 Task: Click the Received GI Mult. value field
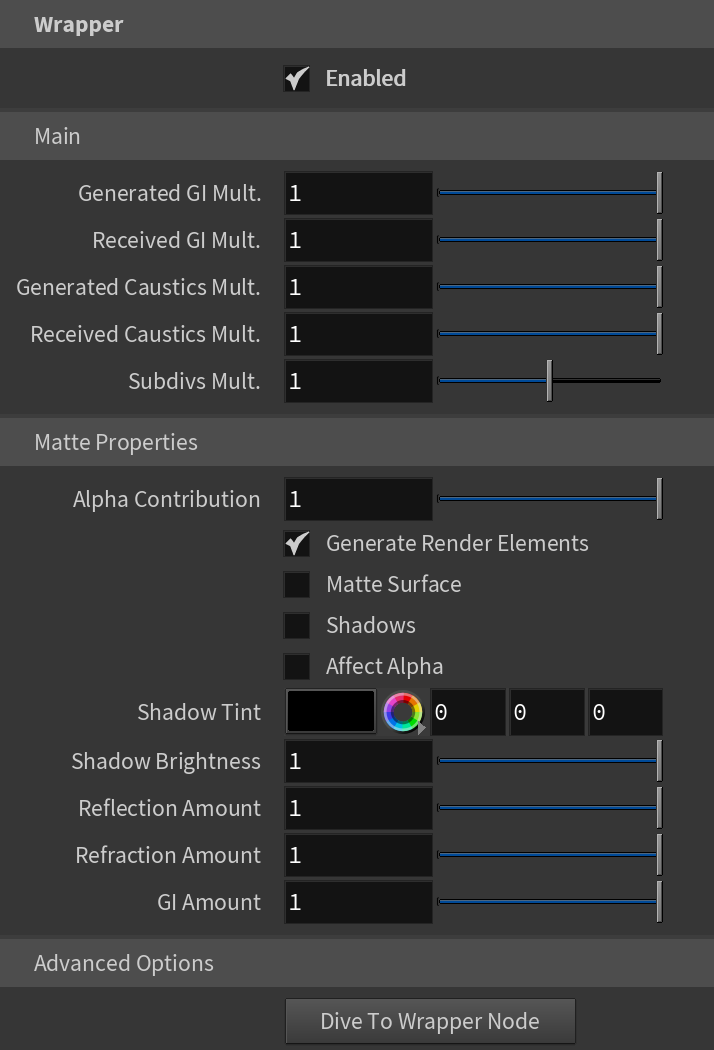[358, 240]
